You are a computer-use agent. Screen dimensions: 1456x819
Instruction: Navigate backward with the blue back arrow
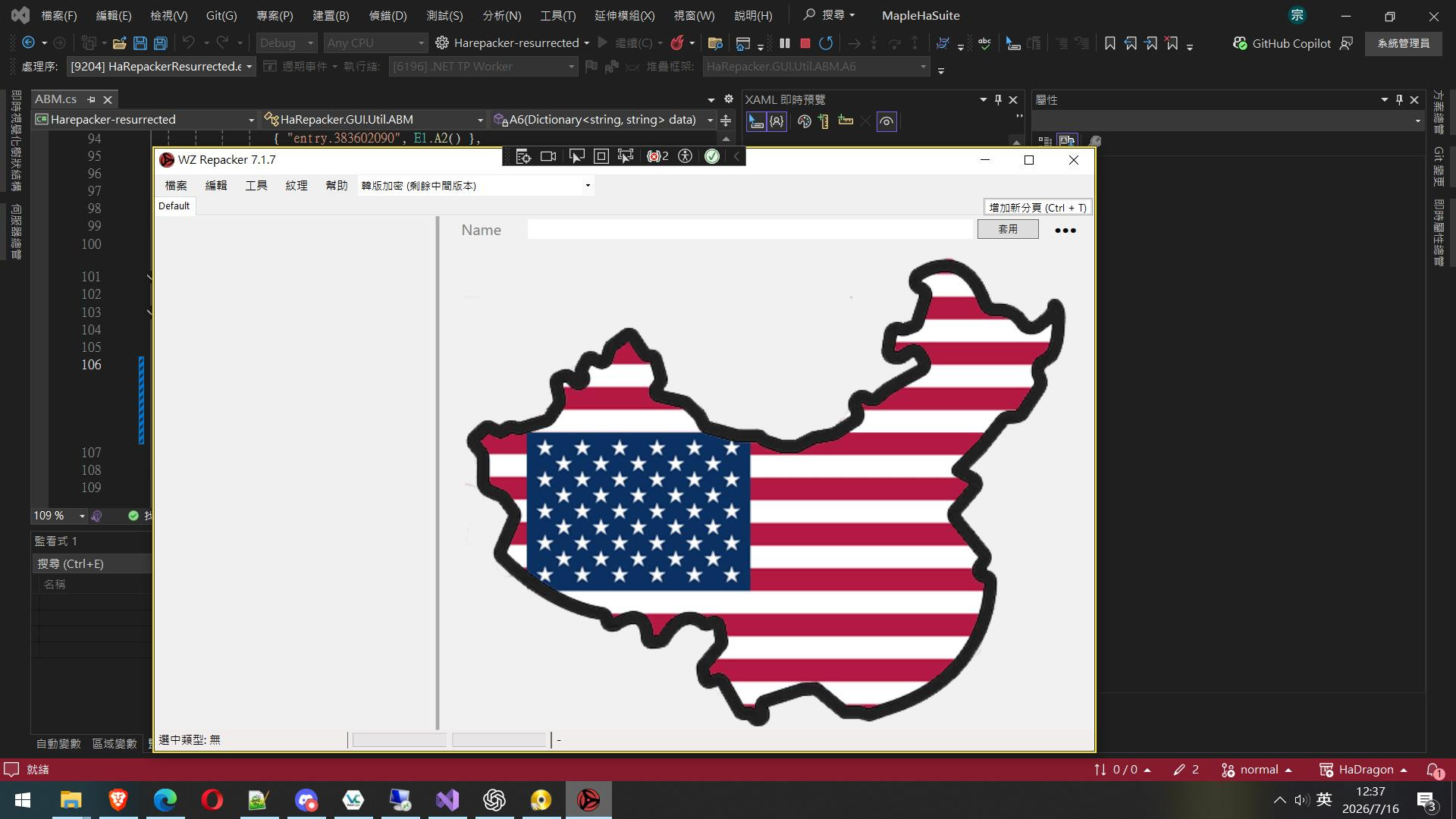click(x=29, y=43)
